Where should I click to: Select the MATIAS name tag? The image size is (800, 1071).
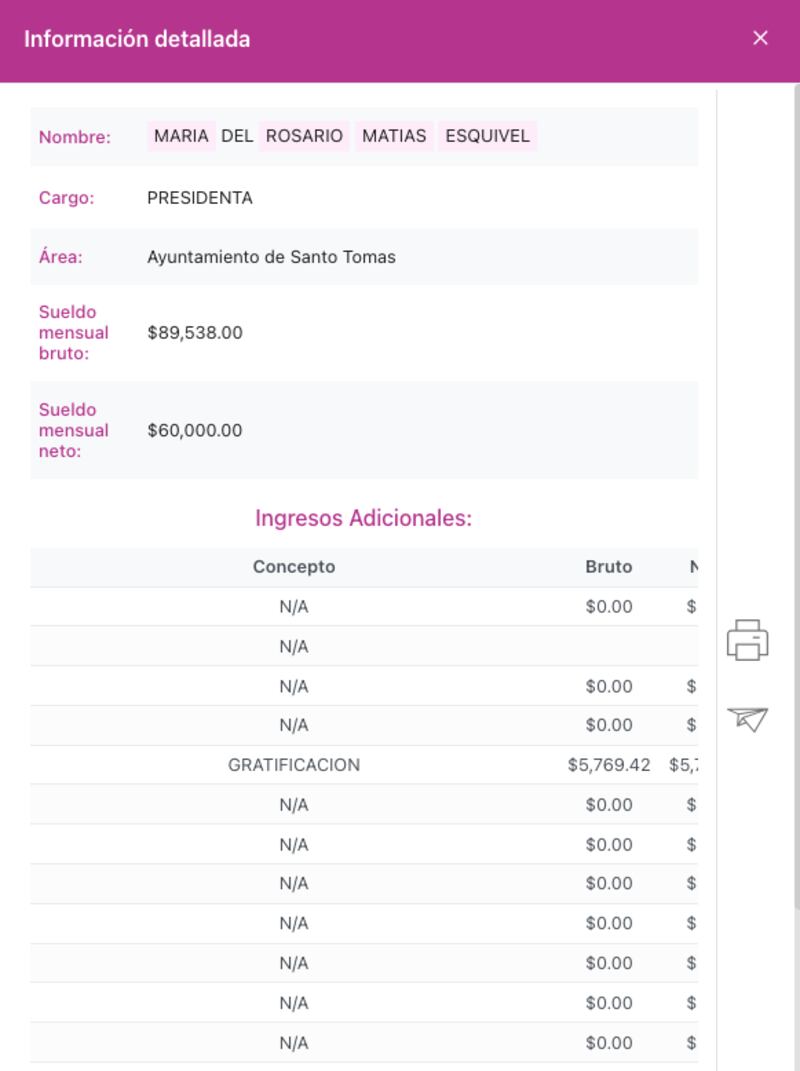pos(394,136)
